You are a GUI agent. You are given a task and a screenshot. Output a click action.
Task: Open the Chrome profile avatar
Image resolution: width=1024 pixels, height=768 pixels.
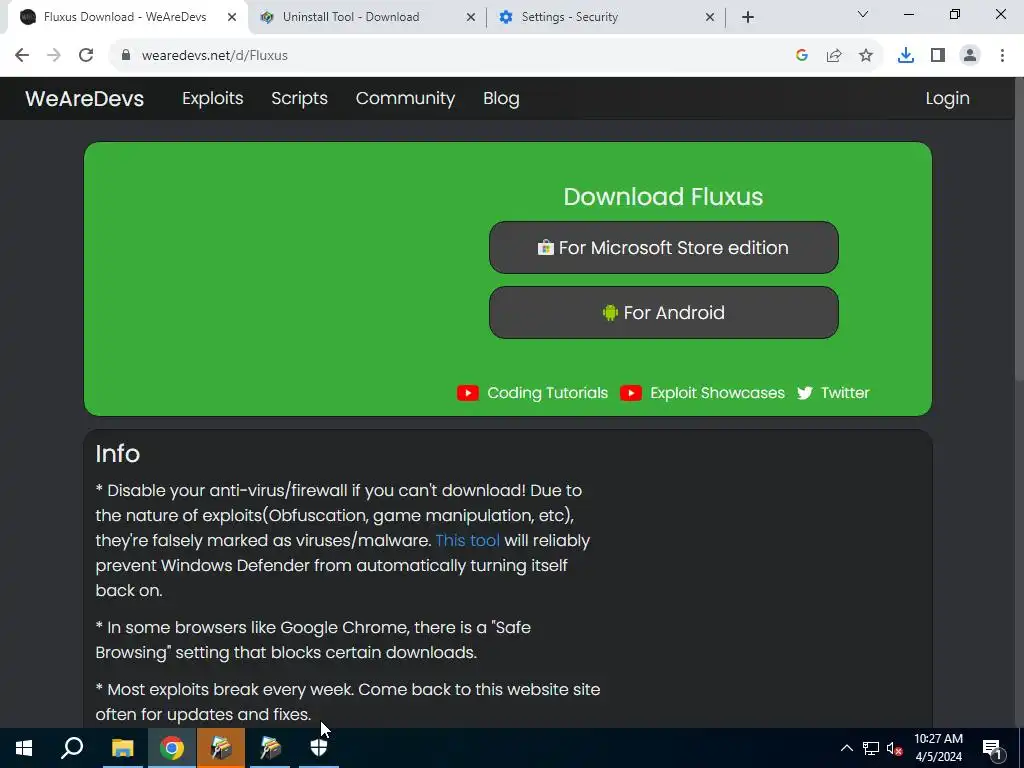970,56
